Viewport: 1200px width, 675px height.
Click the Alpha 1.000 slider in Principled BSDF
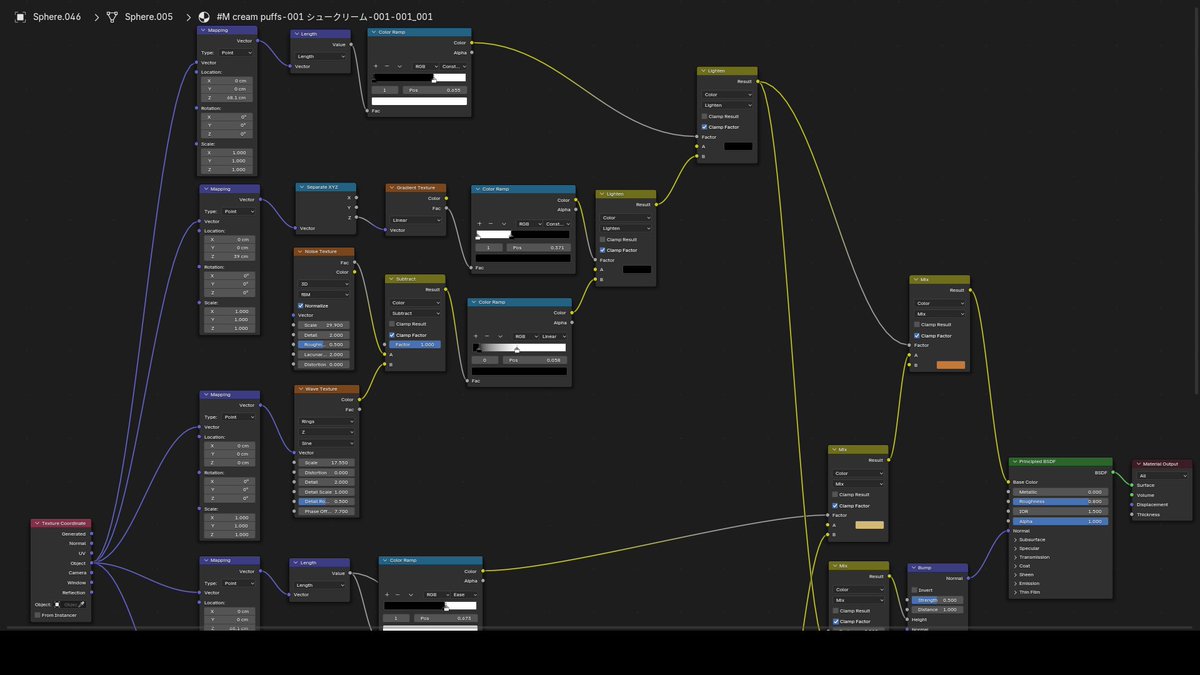pos(1061,521)
